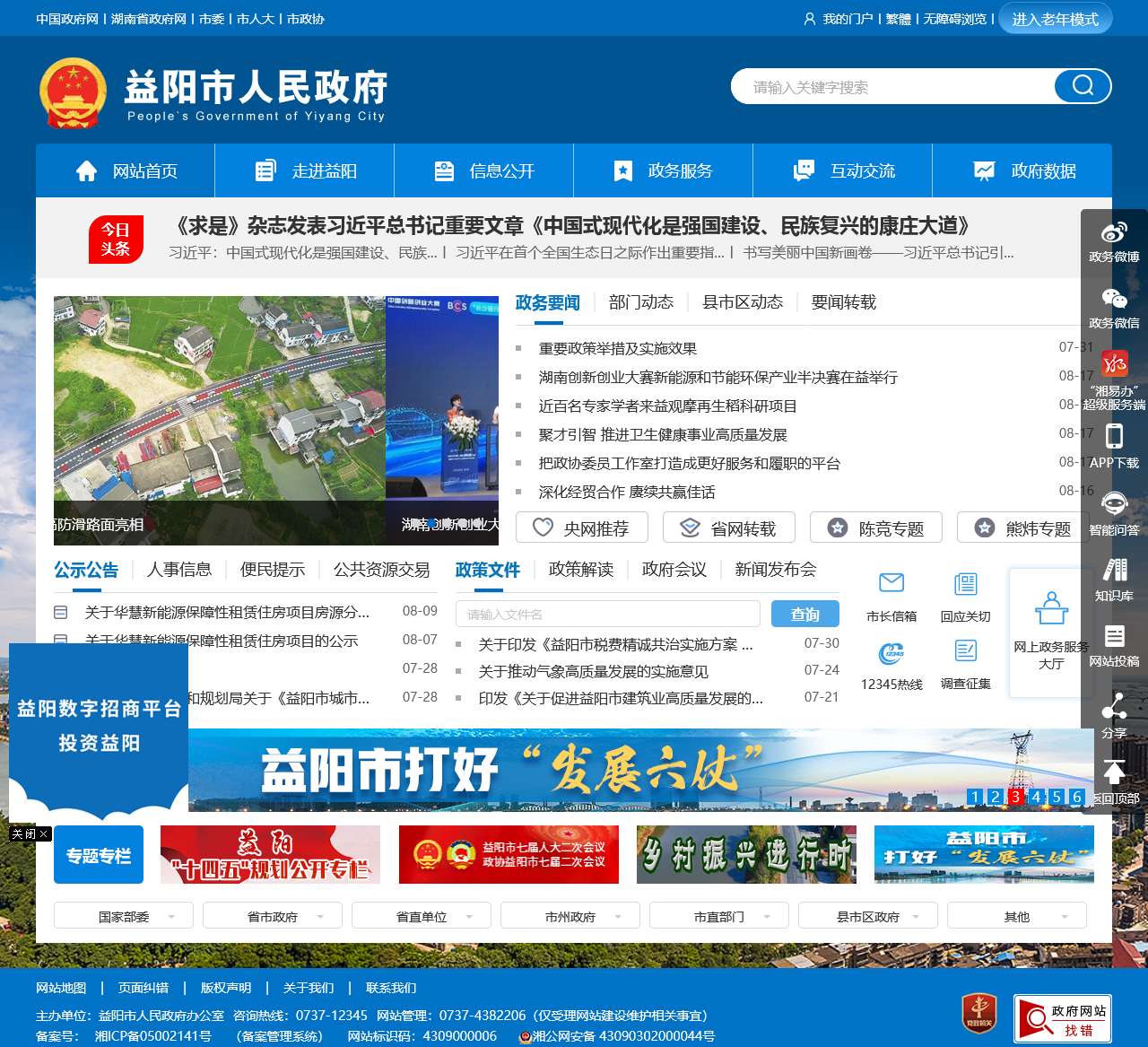Click the search magnifier icon
This screenshot has width=1148, height=1047.
click(1082, 86)
